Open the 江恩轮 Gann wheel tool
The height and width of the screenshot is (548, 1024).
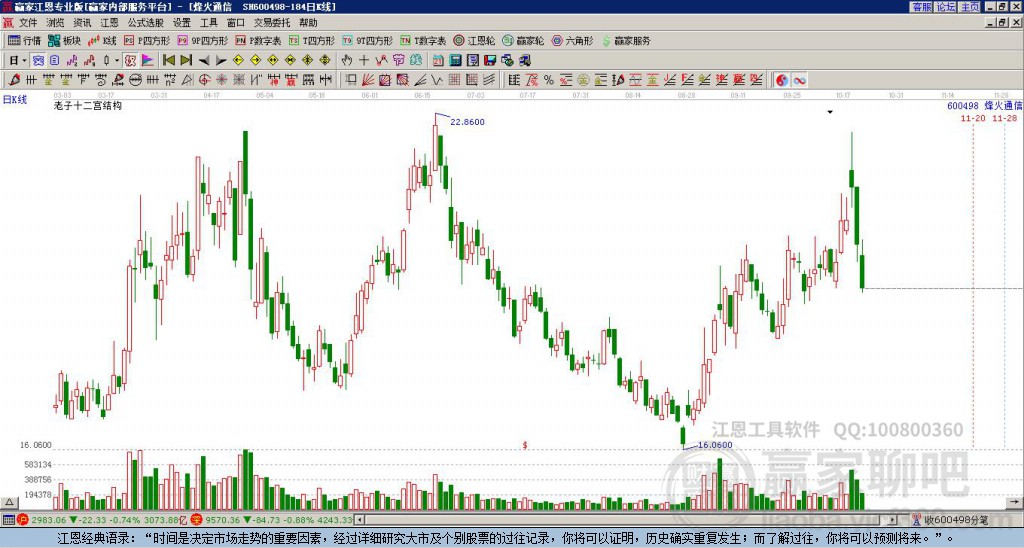coord(474,41)
